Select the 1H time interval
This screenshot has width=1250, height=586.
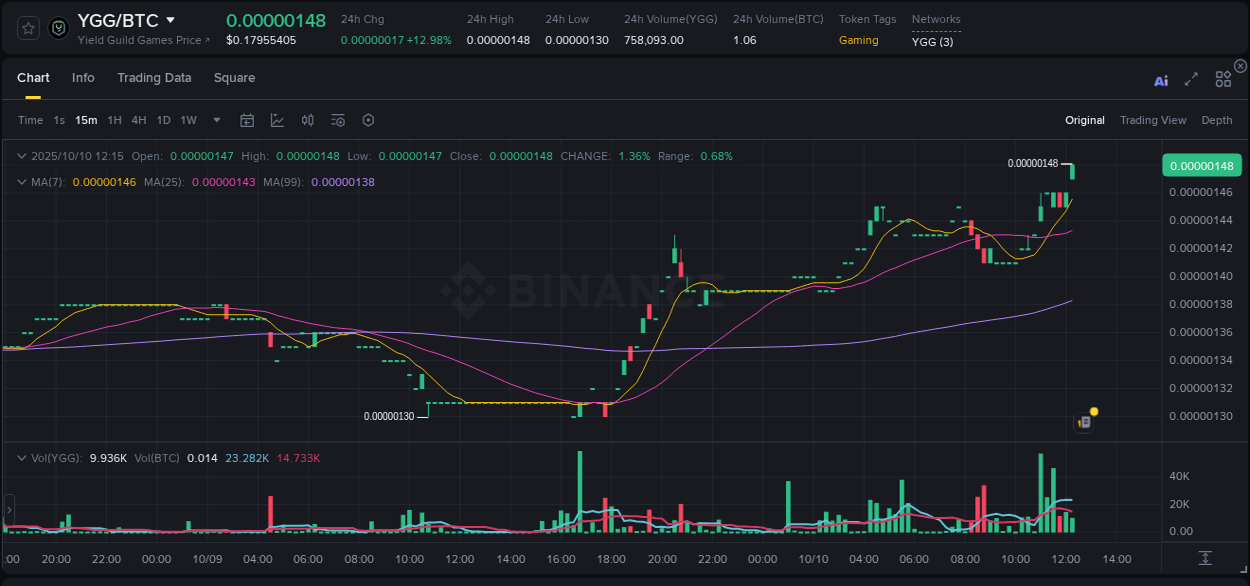pyautogui.click(x=112, y=119)
